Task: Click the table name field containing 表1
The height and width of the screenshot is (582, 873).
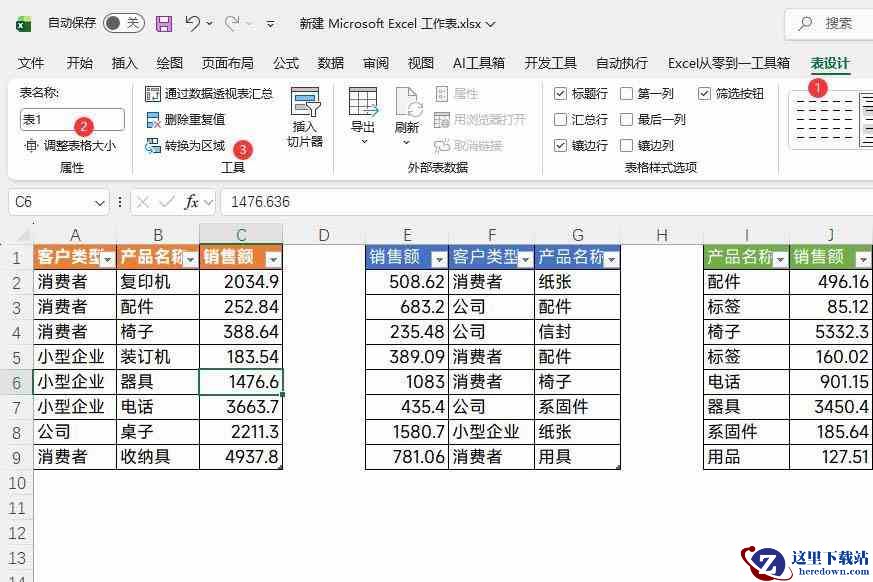Action: 71,120
